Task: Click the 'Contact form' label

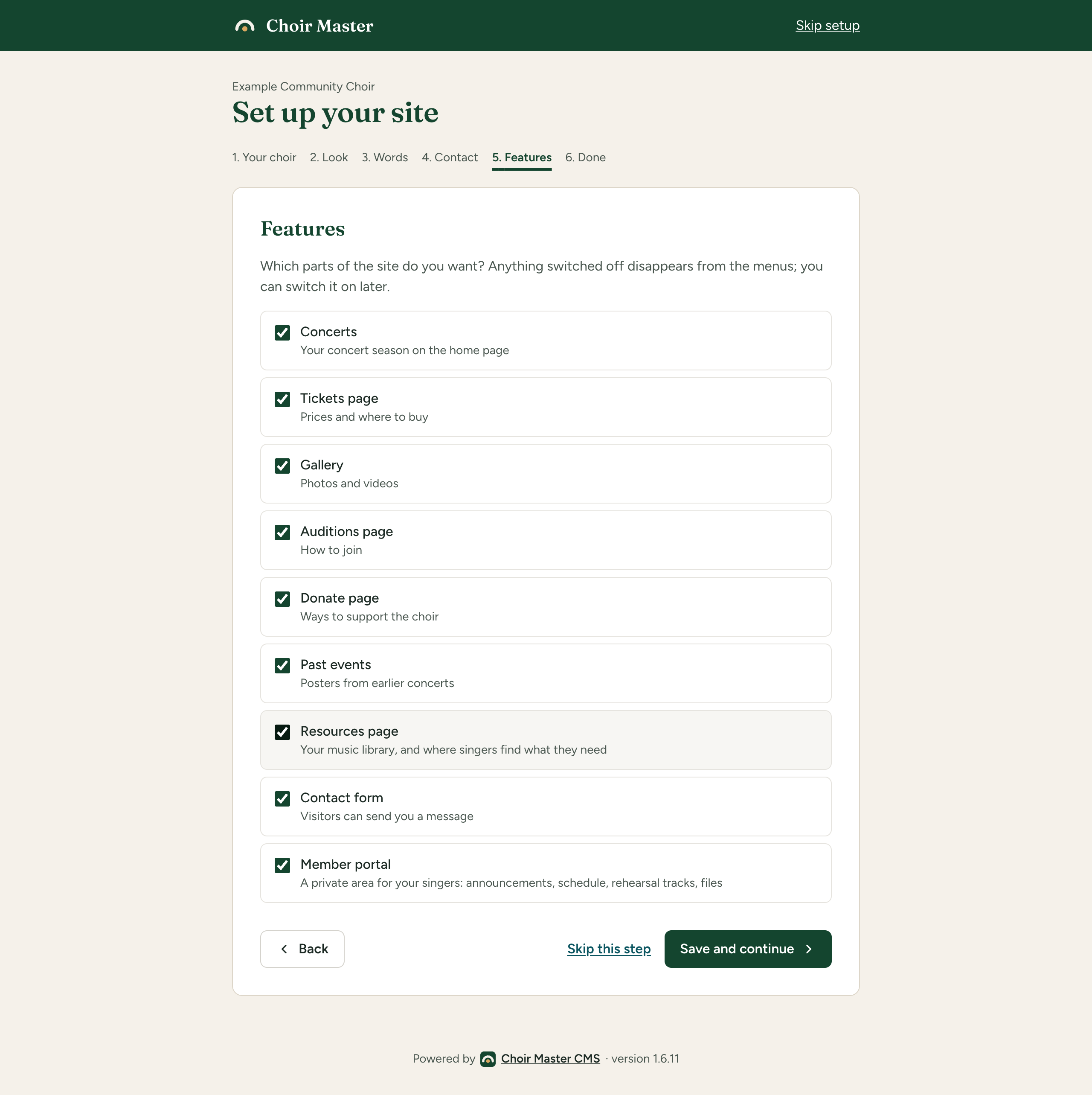Action: pos(342,798)
